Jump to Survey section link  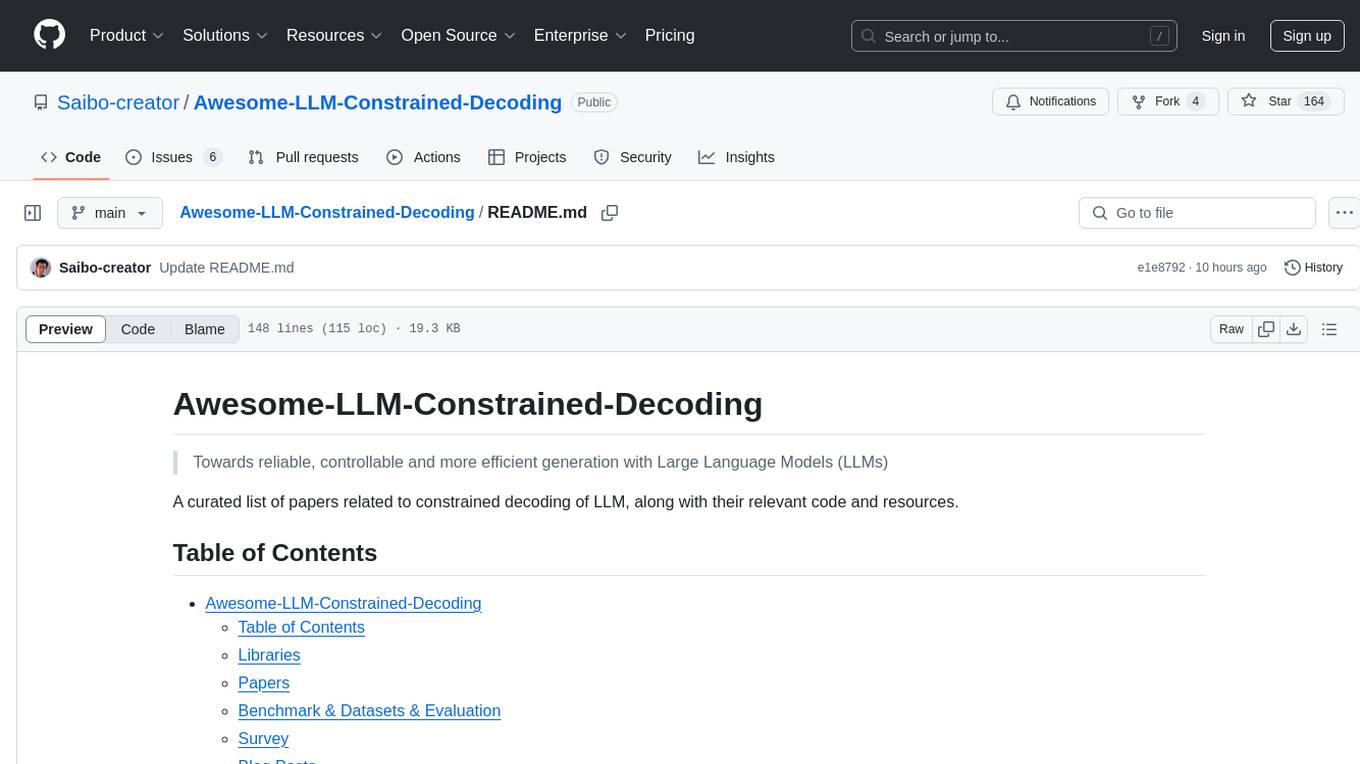(x=263, y=739)
